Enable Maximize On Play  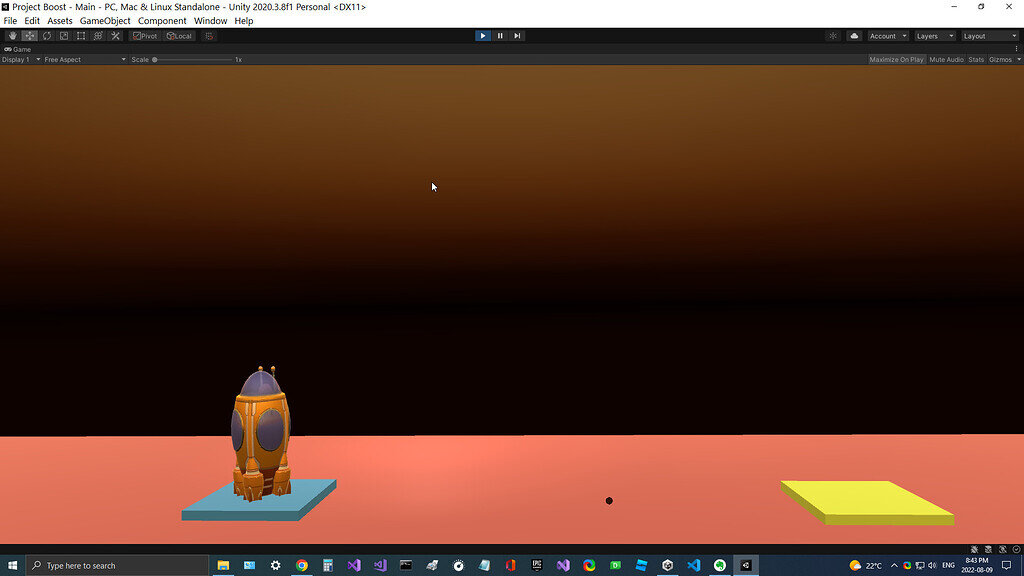(x=896, y=59)
